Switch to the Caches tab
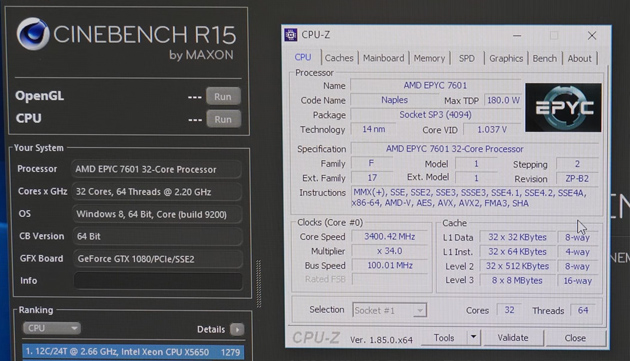The height and width of the screenshot is (361, 630). 339,58
